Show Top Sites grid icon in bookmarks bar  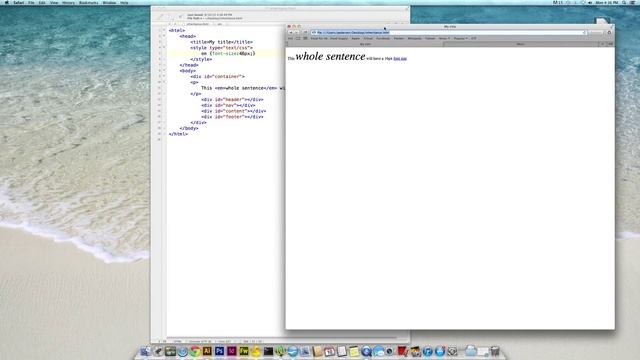pyautogui.click(x=305, y=38)
